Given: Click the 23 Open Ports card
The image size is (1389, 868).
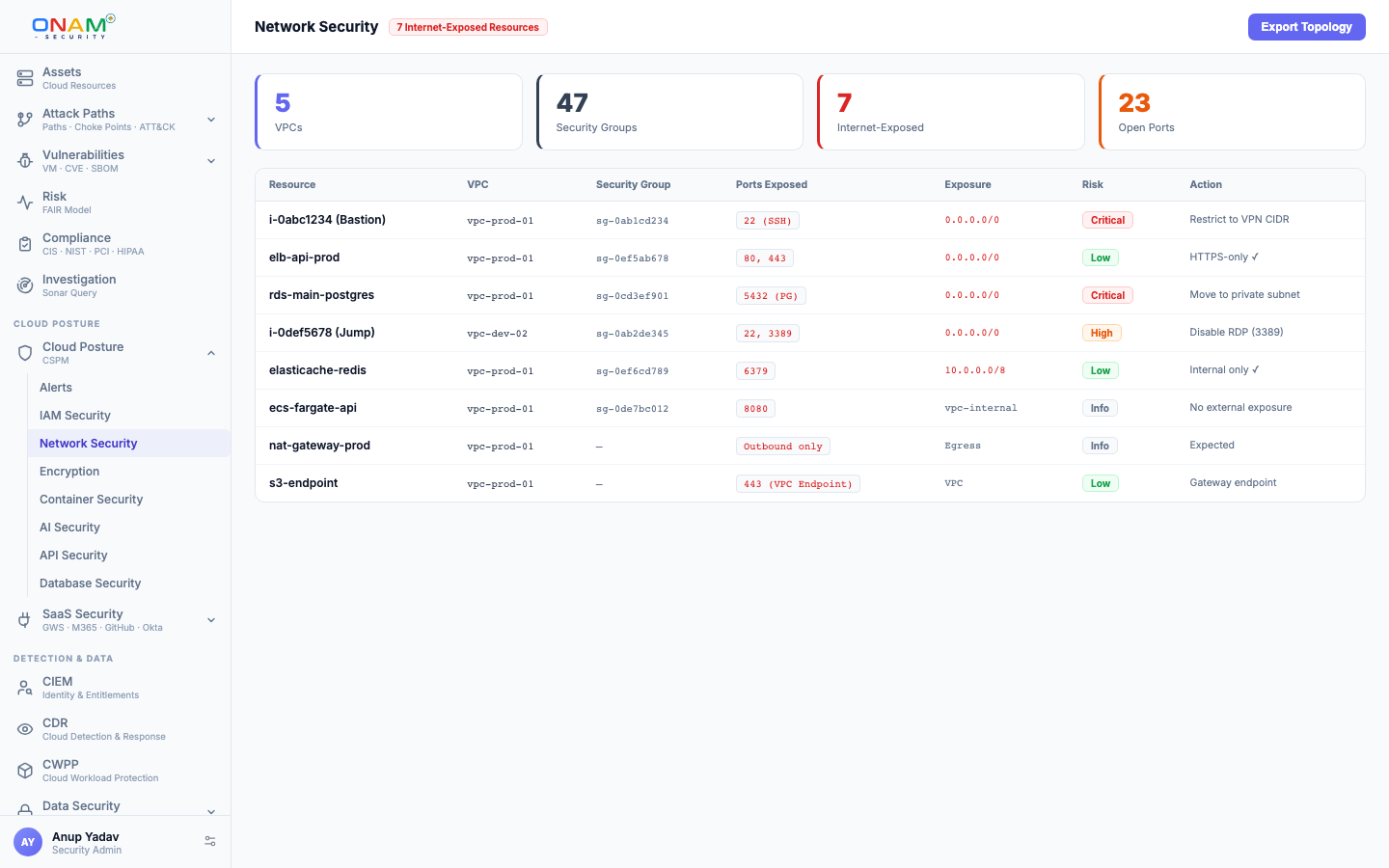Looking at the screenshot, I should pos(1232,112).
